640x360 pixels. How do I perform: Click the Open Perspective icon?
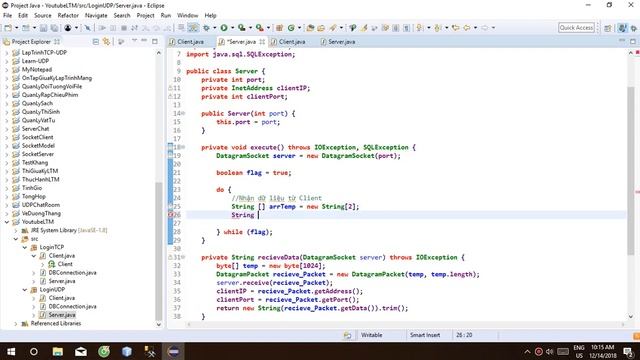click(608, 28)
